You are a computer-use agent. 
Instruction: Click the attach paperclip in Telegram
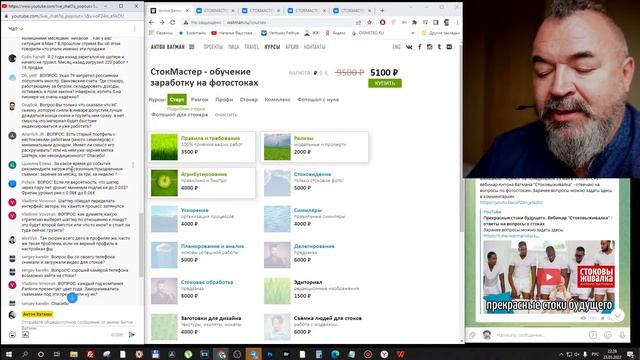click(473, 335)
